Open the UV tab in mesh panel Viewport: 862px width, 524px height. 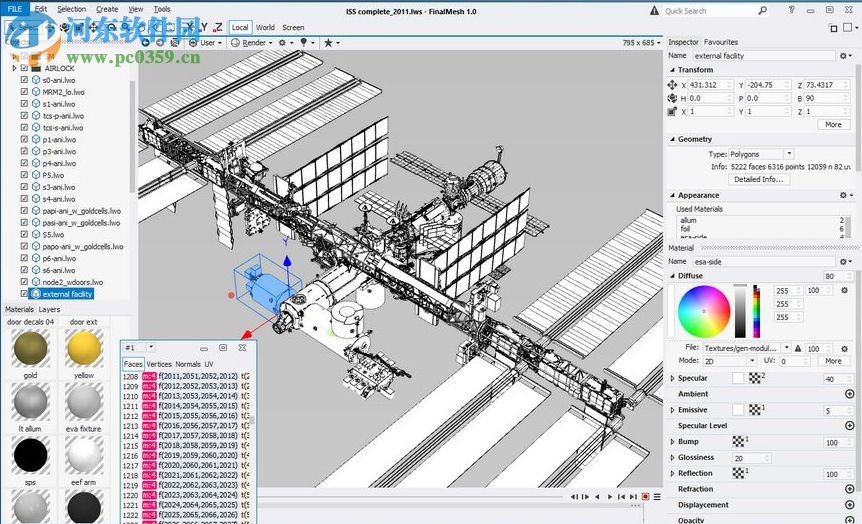[209, 364]
